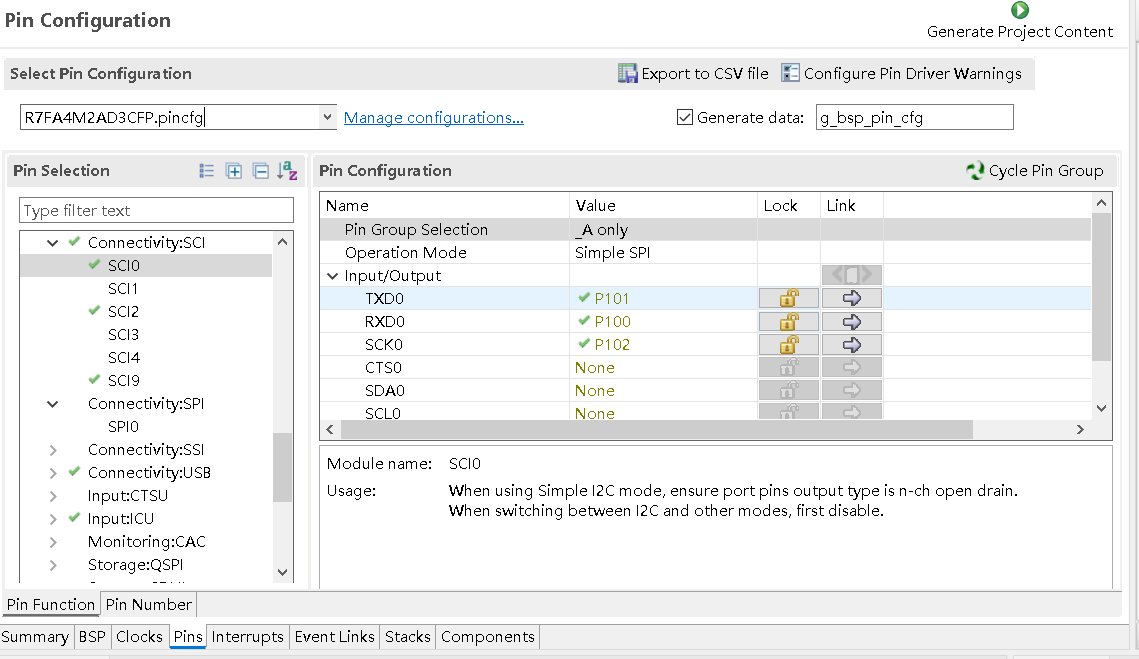The width and height of the screenshot is (1139, 659).
Task: Select the Pins tab
Action: pos(188,636)
